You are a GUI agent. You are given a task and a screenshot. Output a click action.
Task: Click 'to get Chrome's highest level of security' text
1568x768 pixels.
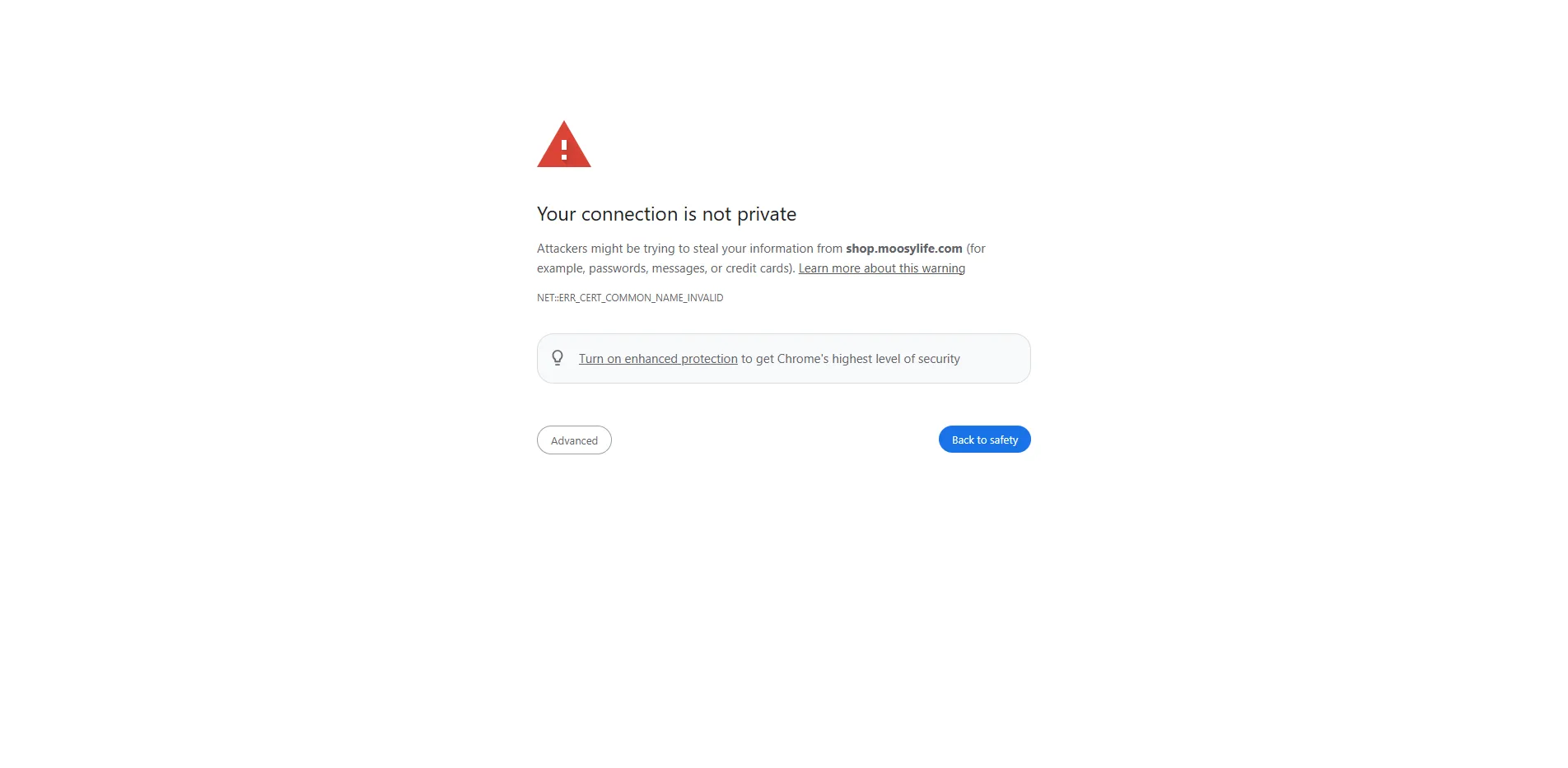851,359
